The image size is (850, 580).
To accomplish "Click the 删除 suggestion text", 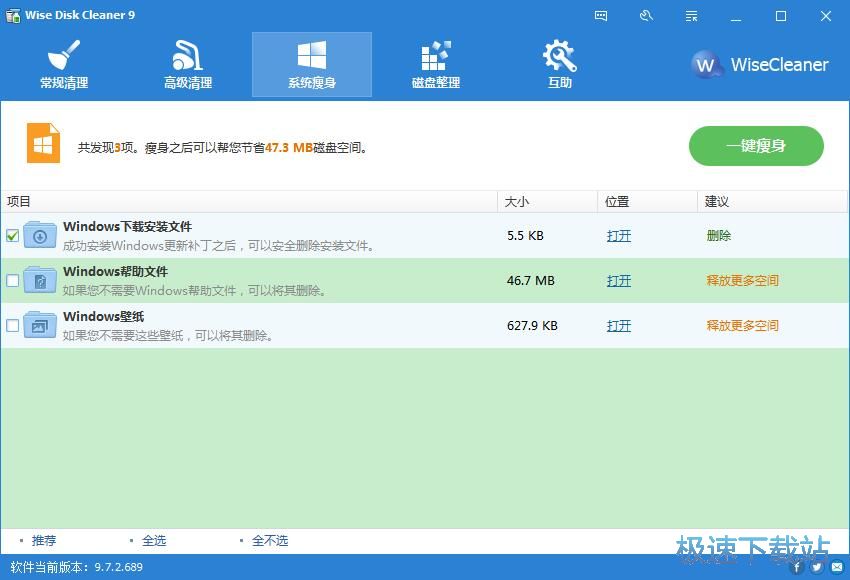I will pyautogui.click(x=719, y=236).
